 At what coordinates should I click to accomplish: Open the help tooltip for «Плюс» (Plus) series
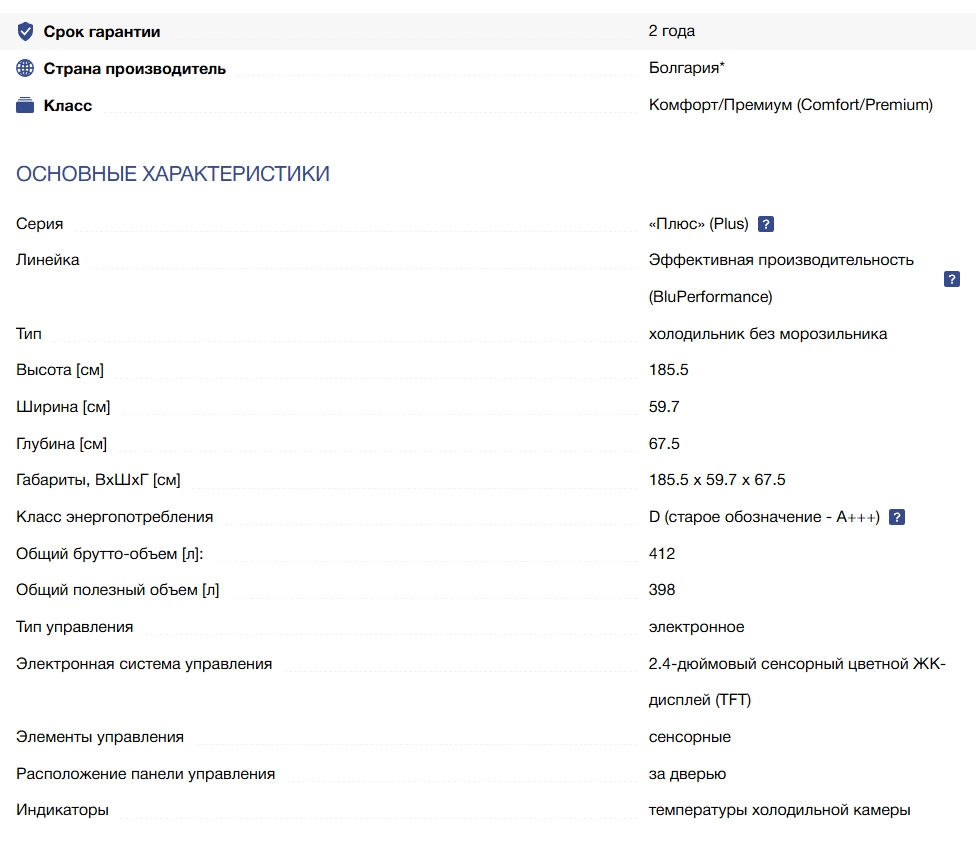pos(766,224)
